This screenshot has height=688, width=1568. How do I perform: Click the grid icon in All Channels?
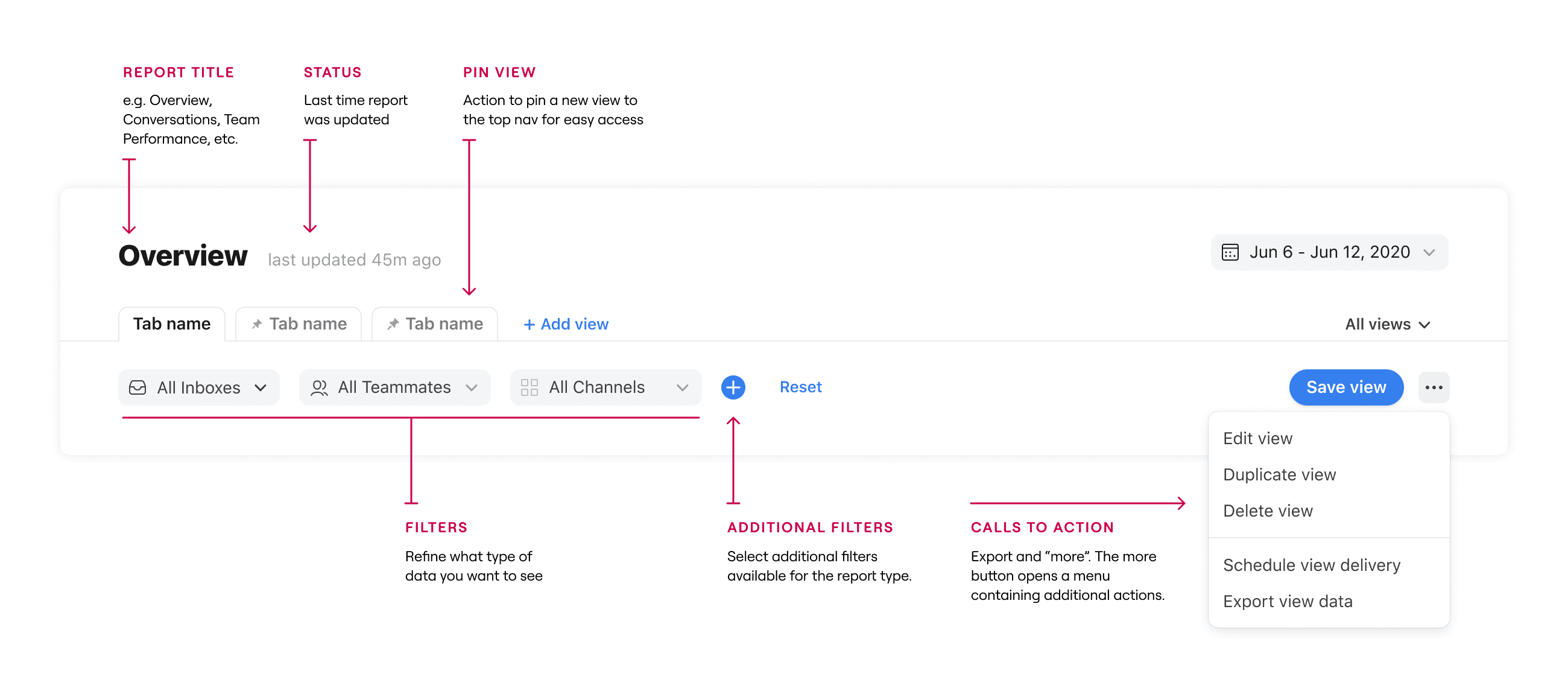coord(529,387)
